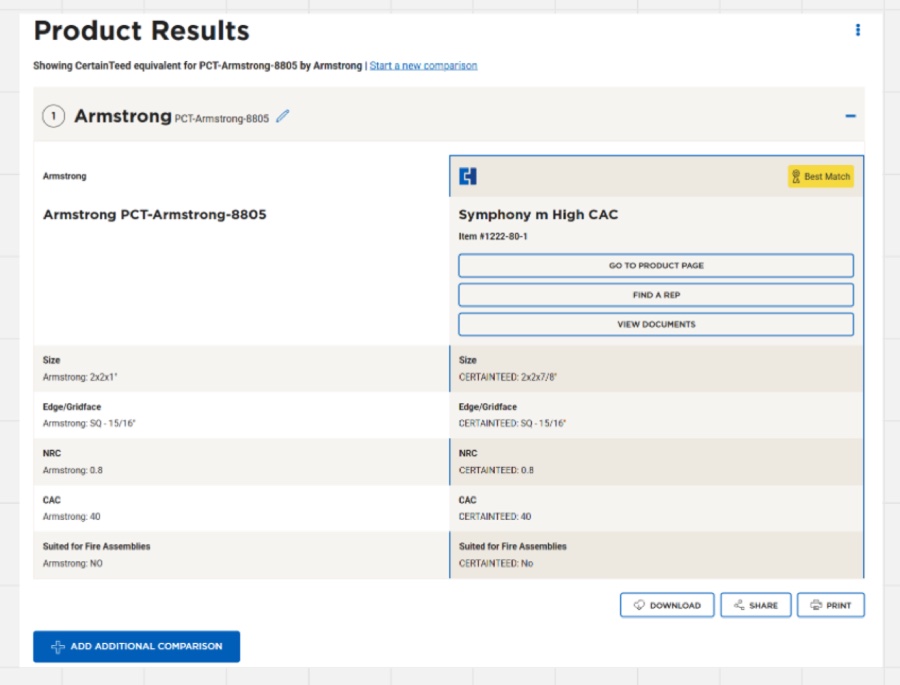Collapse the Armstrong comparison section
Viewport: 900px width, 685px height.
coord(850,116)
